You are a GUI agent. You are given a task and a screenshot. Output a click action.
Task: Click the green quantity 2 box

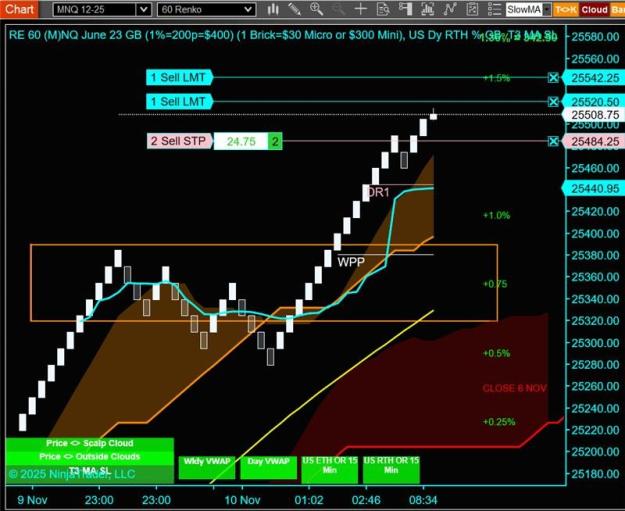coord(275,141)
